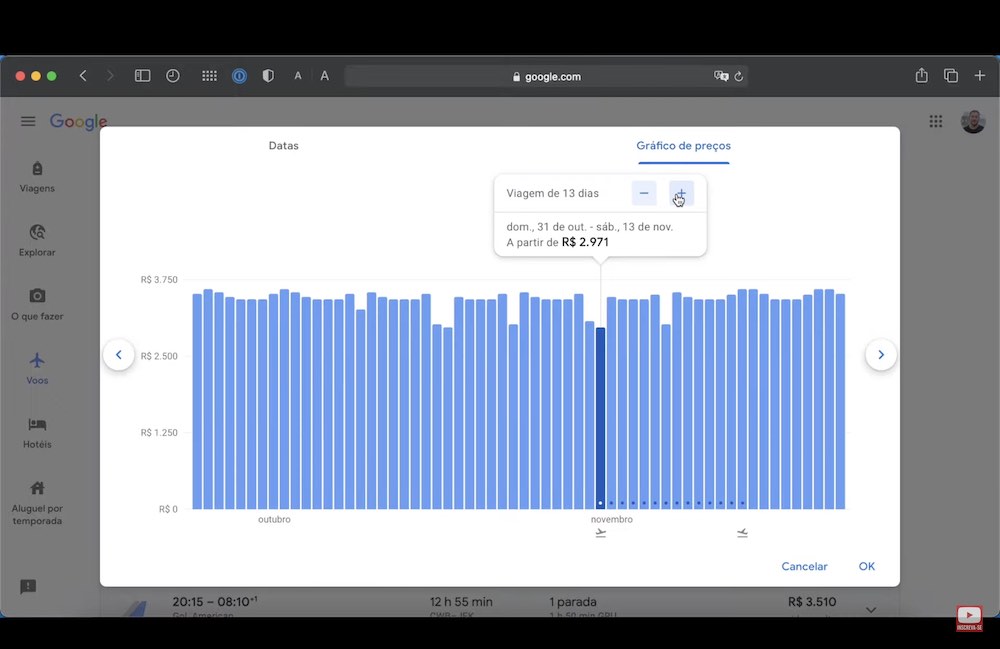Viewport: 1000px width, 649px height.
Task: Decrease trip length with minus button
Action: (x=644, y=193)
